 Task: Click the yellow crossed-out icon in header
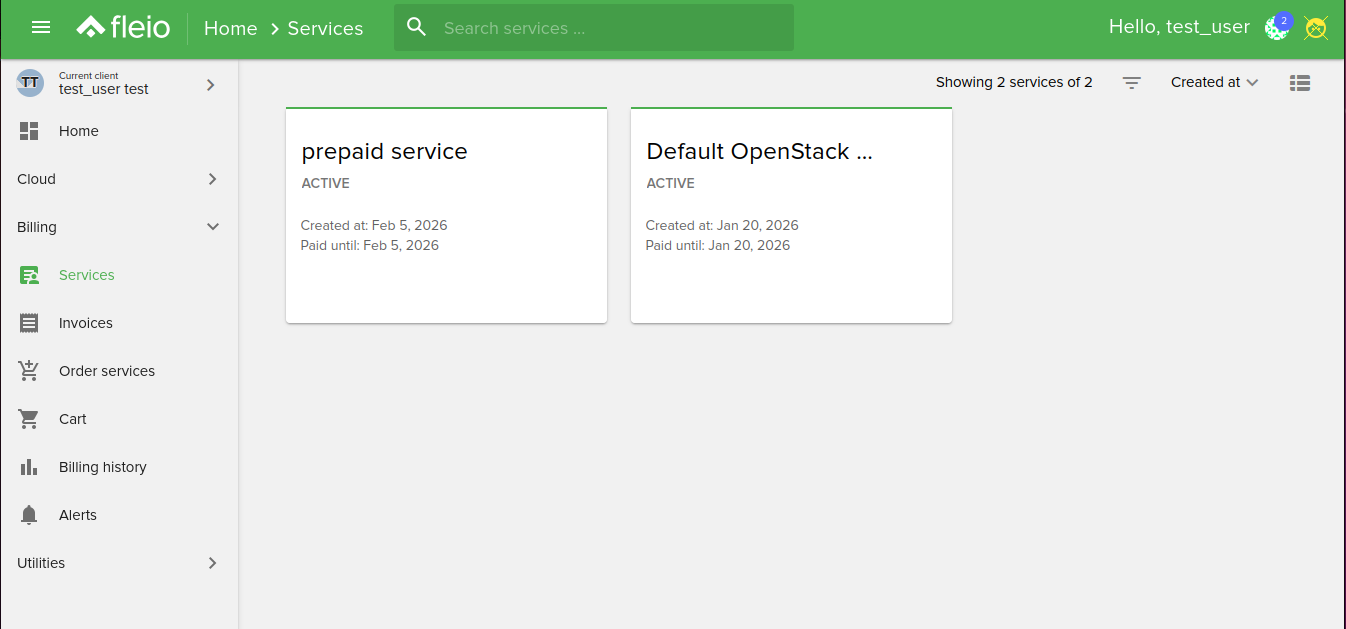[x=1316, y=28]
